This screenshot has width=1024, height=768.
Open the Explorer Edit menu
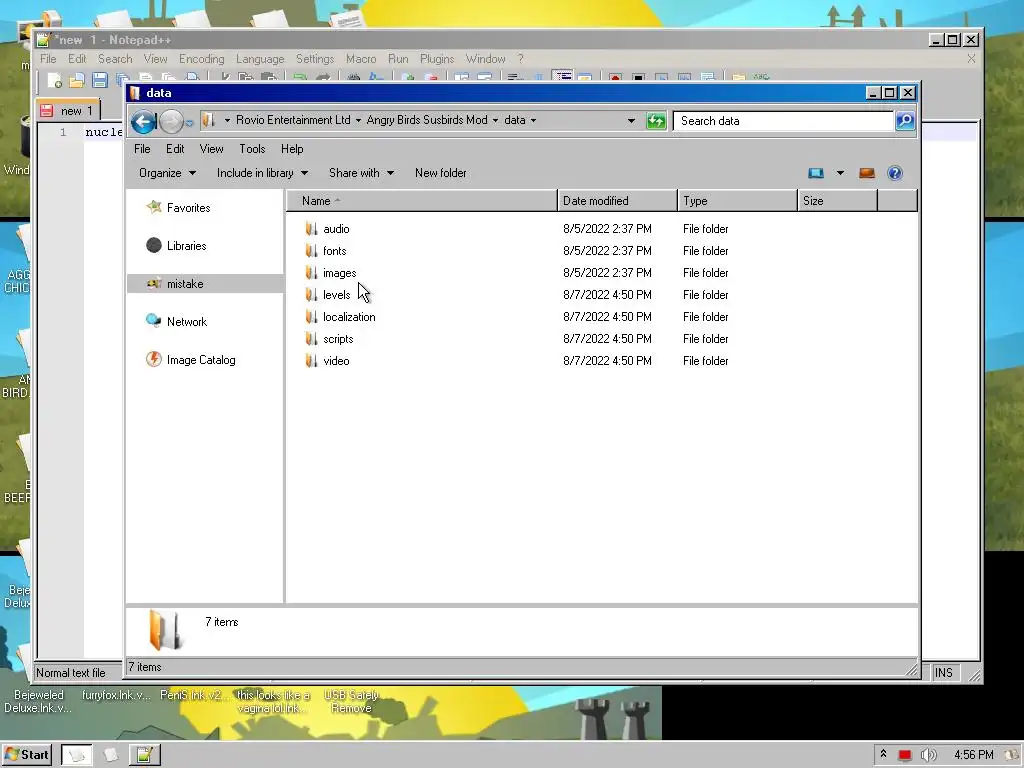coord(175,149)
